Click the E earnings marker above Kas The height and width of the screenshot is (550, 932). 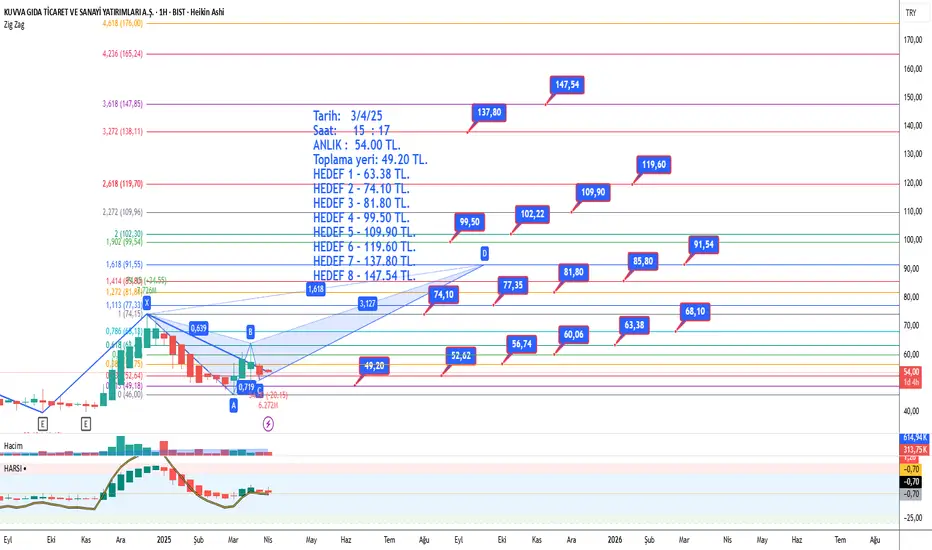point(86,424)
